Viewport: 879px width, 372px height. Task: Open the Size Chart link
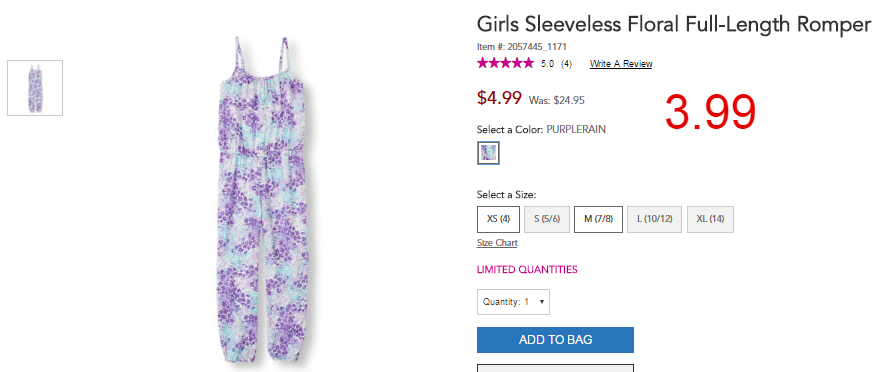[497, 243]
